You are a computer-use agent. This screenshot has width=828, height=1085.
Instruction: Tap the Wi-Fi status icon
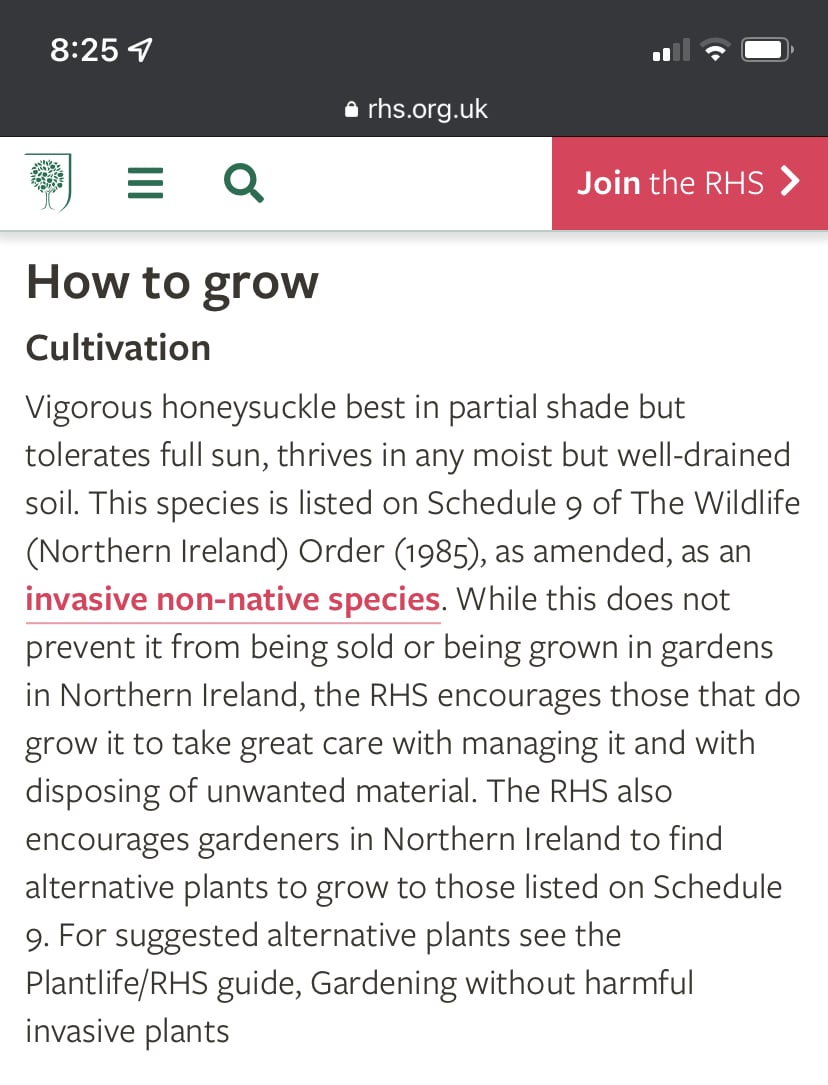point(715,50)
